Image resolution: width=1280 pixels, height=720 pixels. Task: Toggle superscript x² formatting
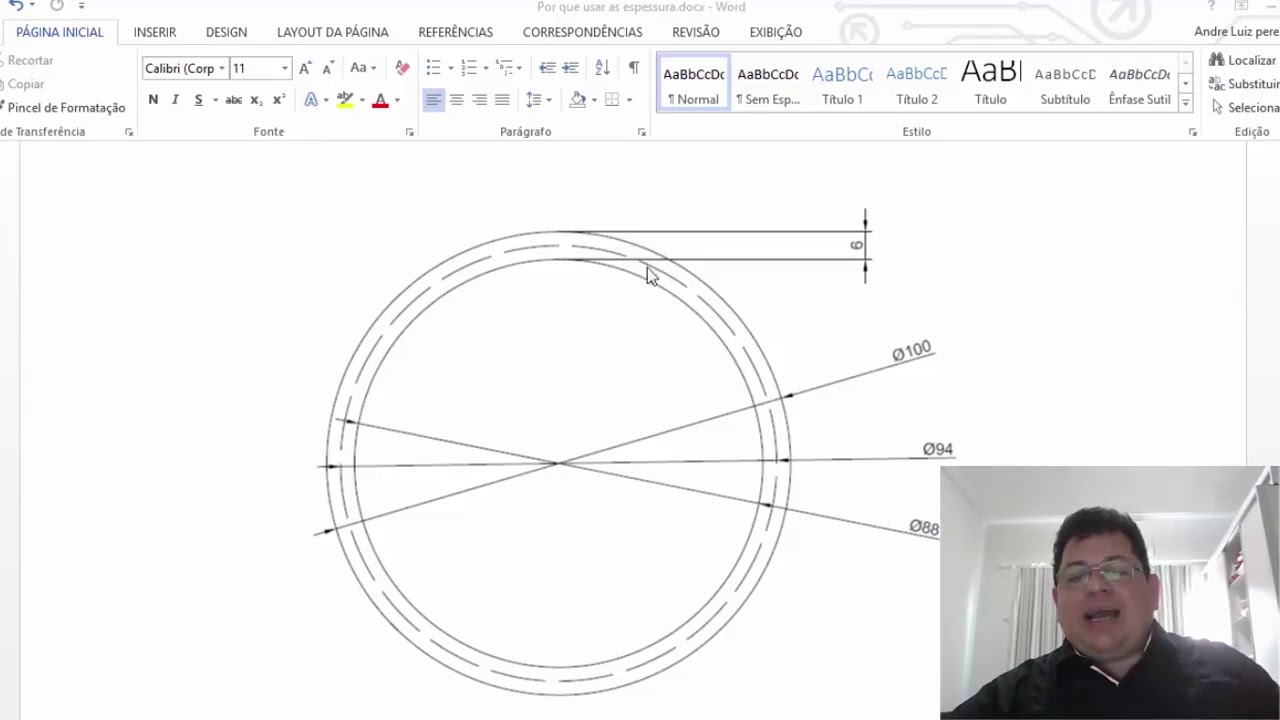tap(279, 99)
